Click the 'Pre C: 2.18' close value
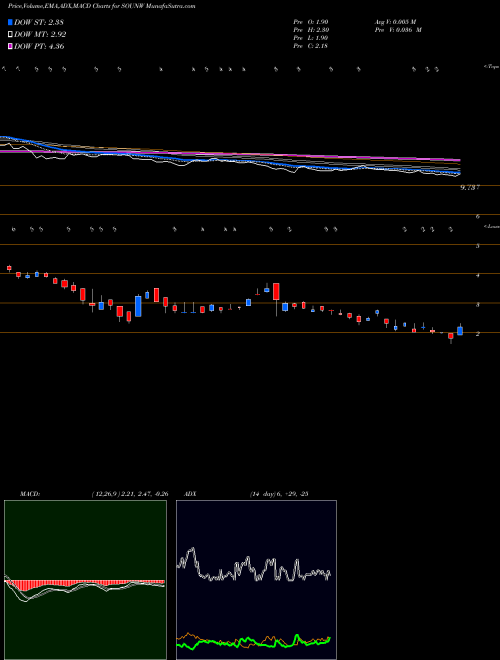 pos(311,46)
